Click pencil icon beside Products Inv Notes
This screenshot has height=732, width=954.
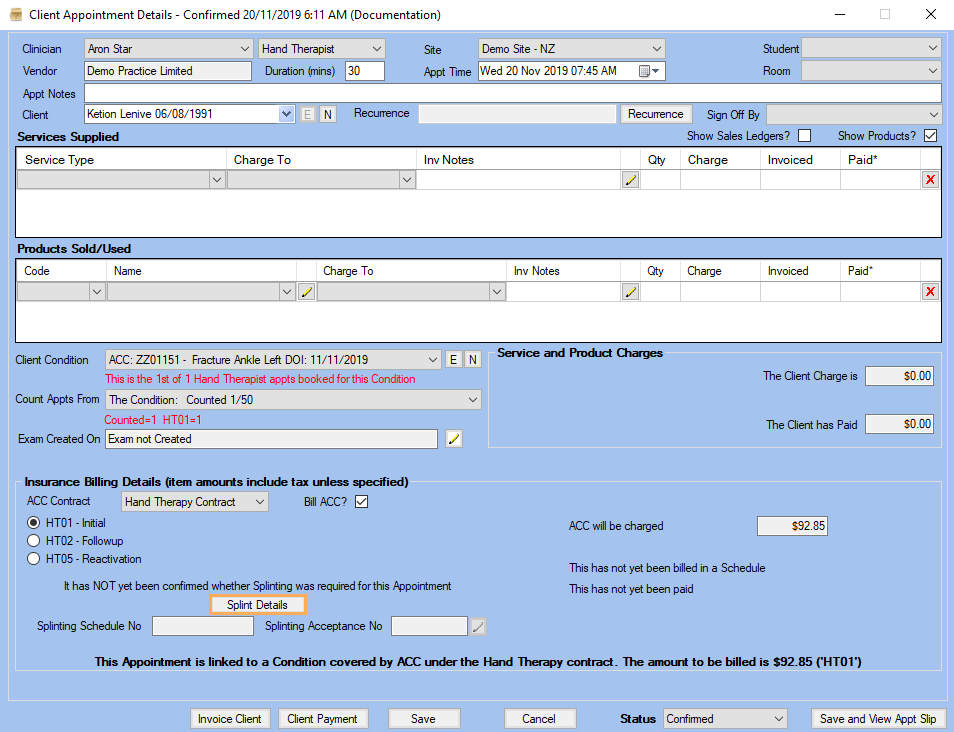(x=630, y=292)
